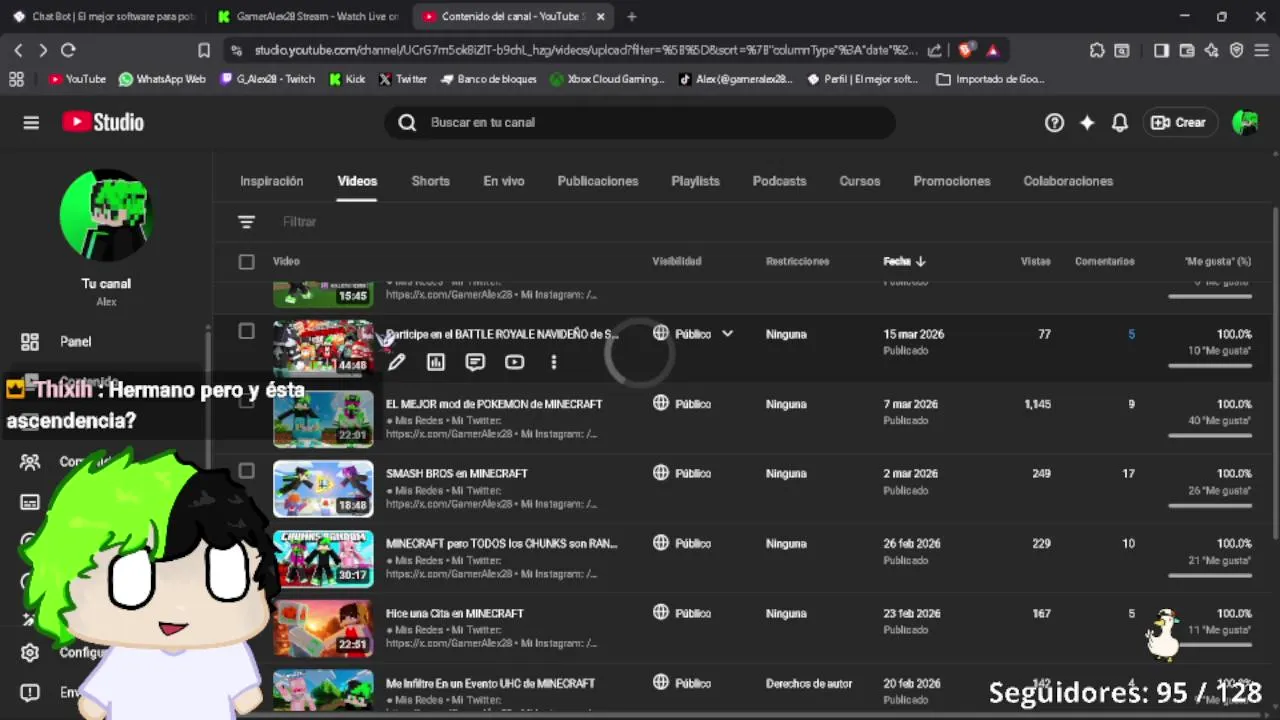Switch to the Chat Bot browser tab
Viewport: 1280px width, 720px height.
[104, 16]
